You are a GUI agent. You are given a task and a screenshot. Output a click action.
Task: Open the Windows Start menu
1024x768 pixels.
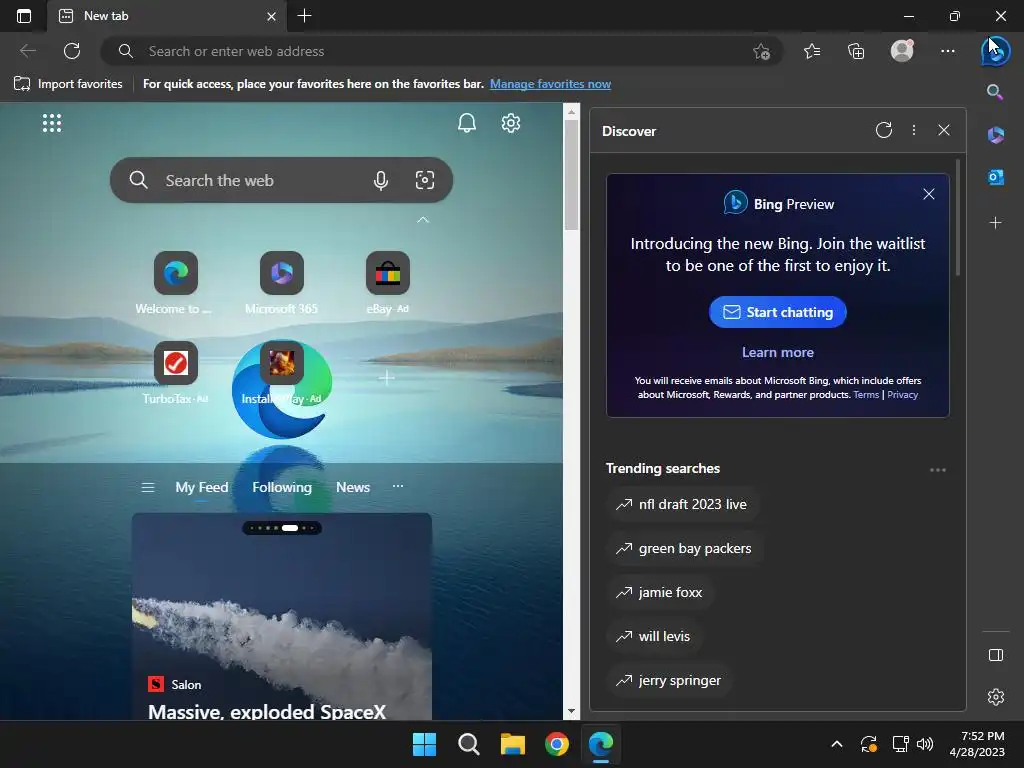[x=424, y=744]
